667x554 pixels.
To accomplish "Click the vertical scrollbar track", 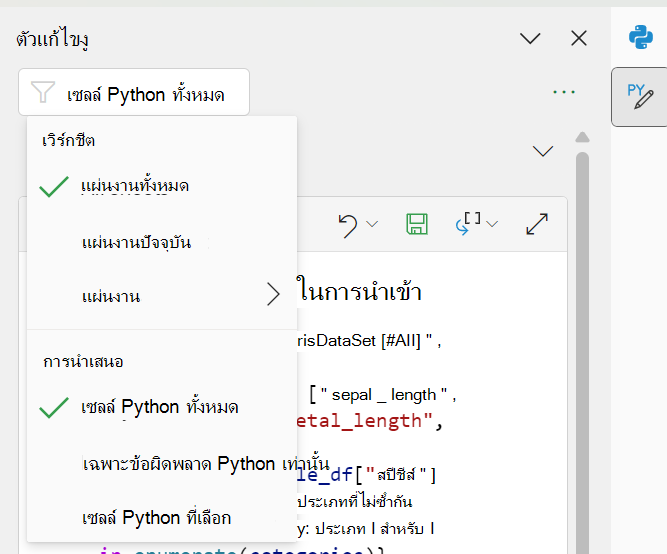I will coord(582,352).
